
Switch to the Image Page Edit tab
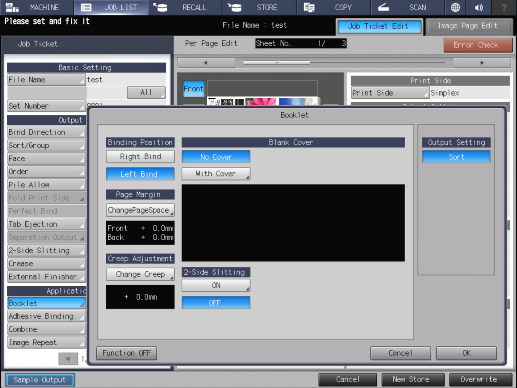pos(469,26)
